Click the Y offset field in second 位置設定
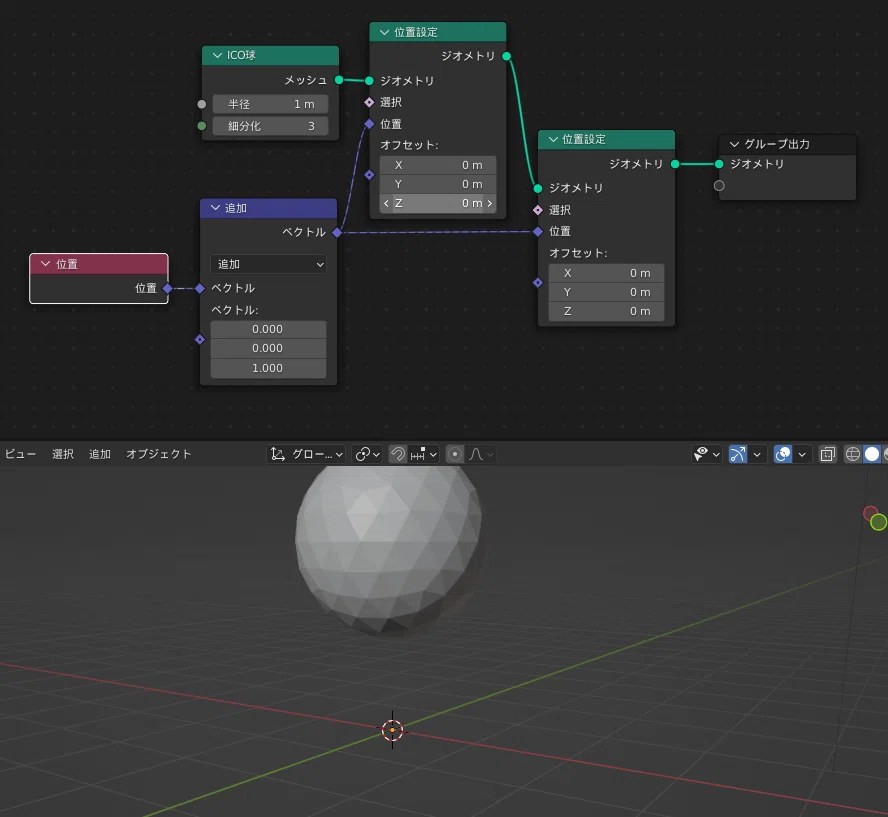The image size is (888, 817). pyautogui.click(x=606, y=292)
